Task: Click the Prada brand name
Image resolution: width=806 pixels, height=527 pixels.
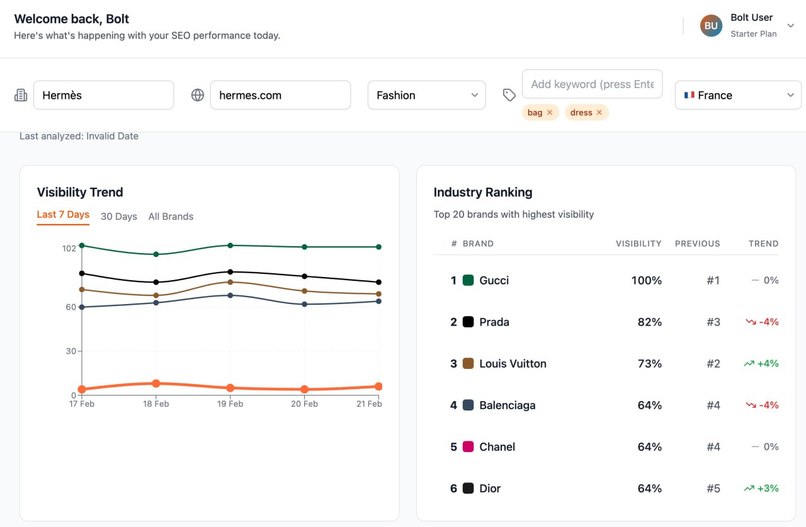Action: click(494, 322)
